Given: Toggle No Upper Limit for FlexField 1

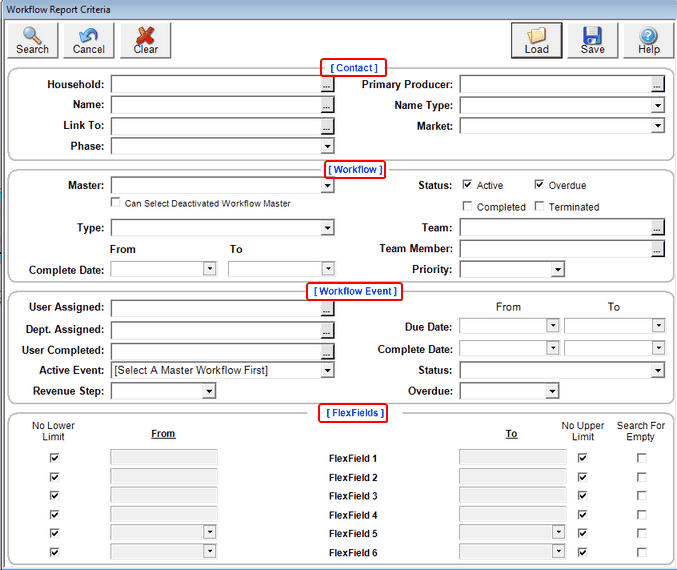Looking at the screenshot, I should [582, 458].
